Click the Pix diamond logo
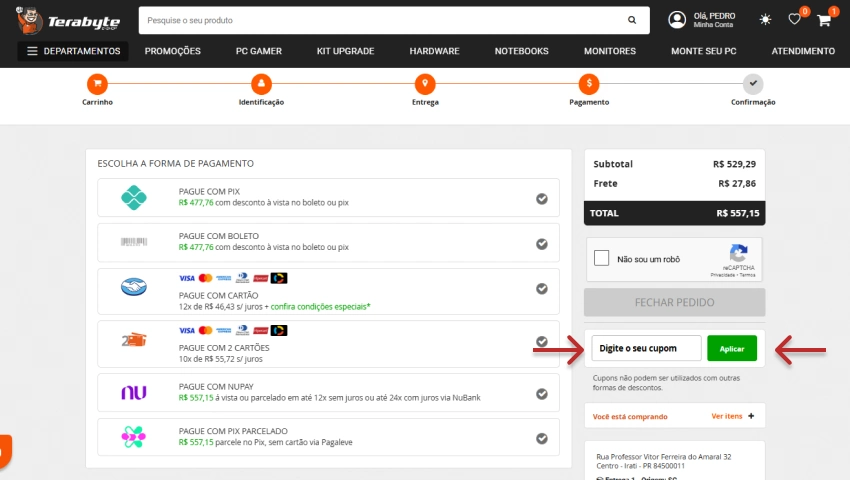850x480 pixels. click(134, 197)
